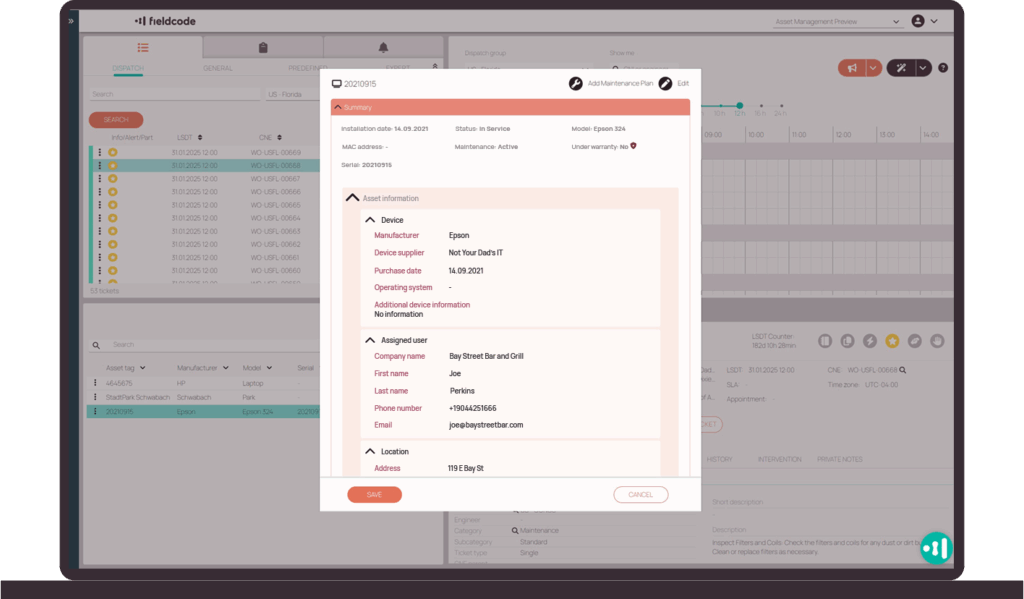Image resolution: width=1024 pixels, height=599 pixels.
Task: Click the under warranty shield icon
Action: 634,146
